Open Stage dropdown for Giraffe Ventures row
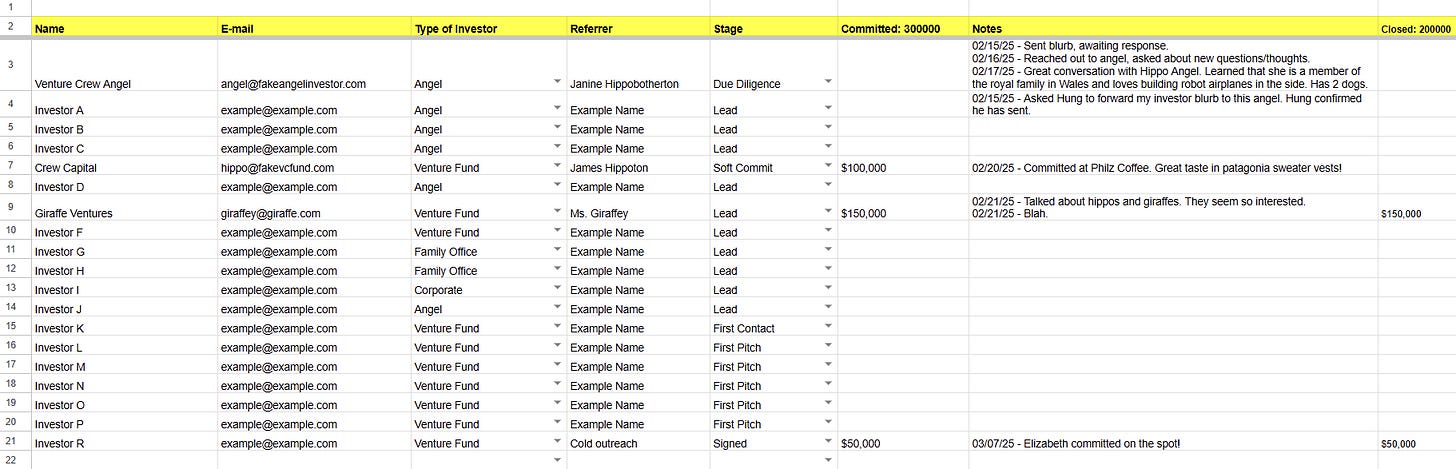 [828, 209]
